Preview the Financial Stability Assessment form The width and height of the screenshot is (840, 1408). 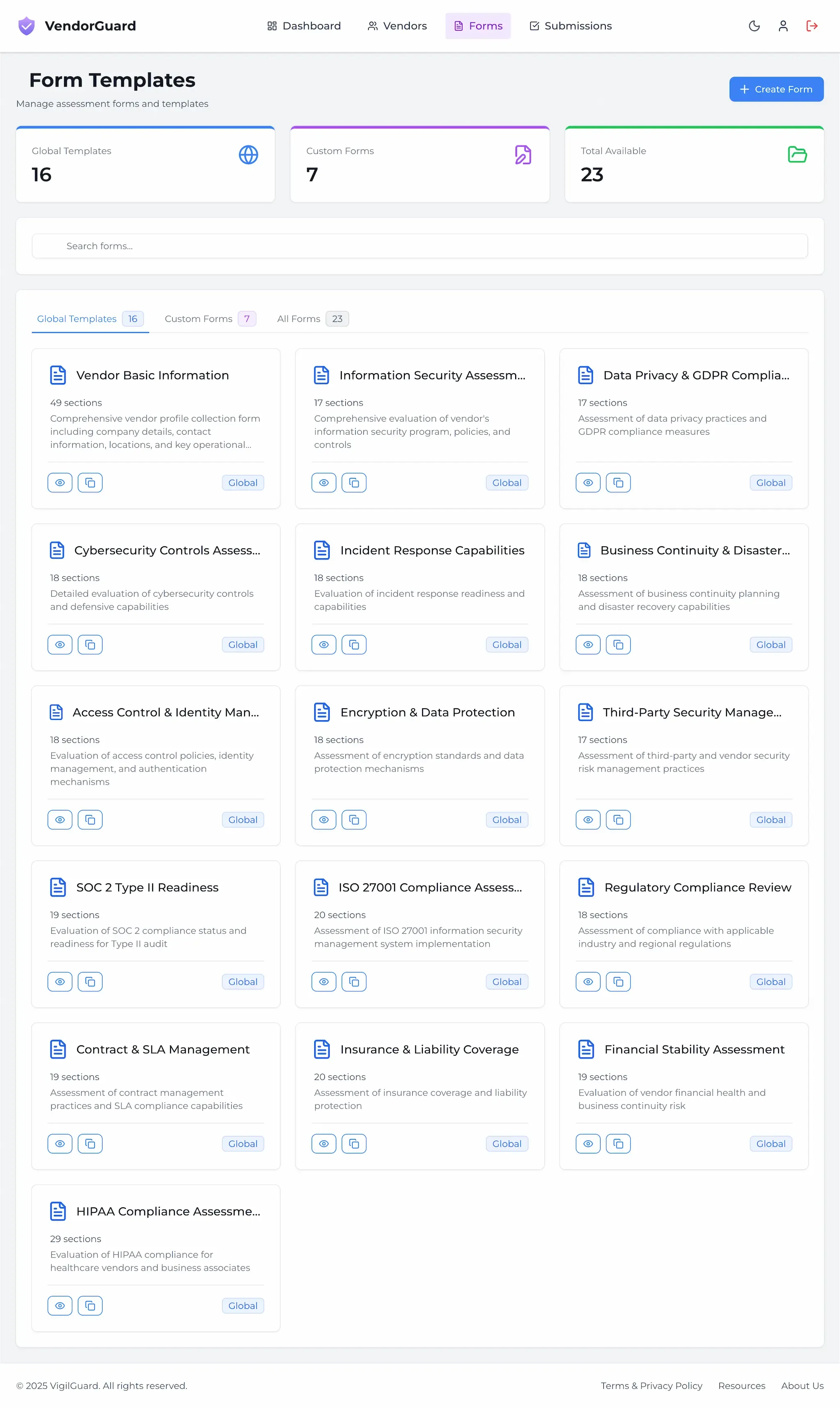[587, 1143]
